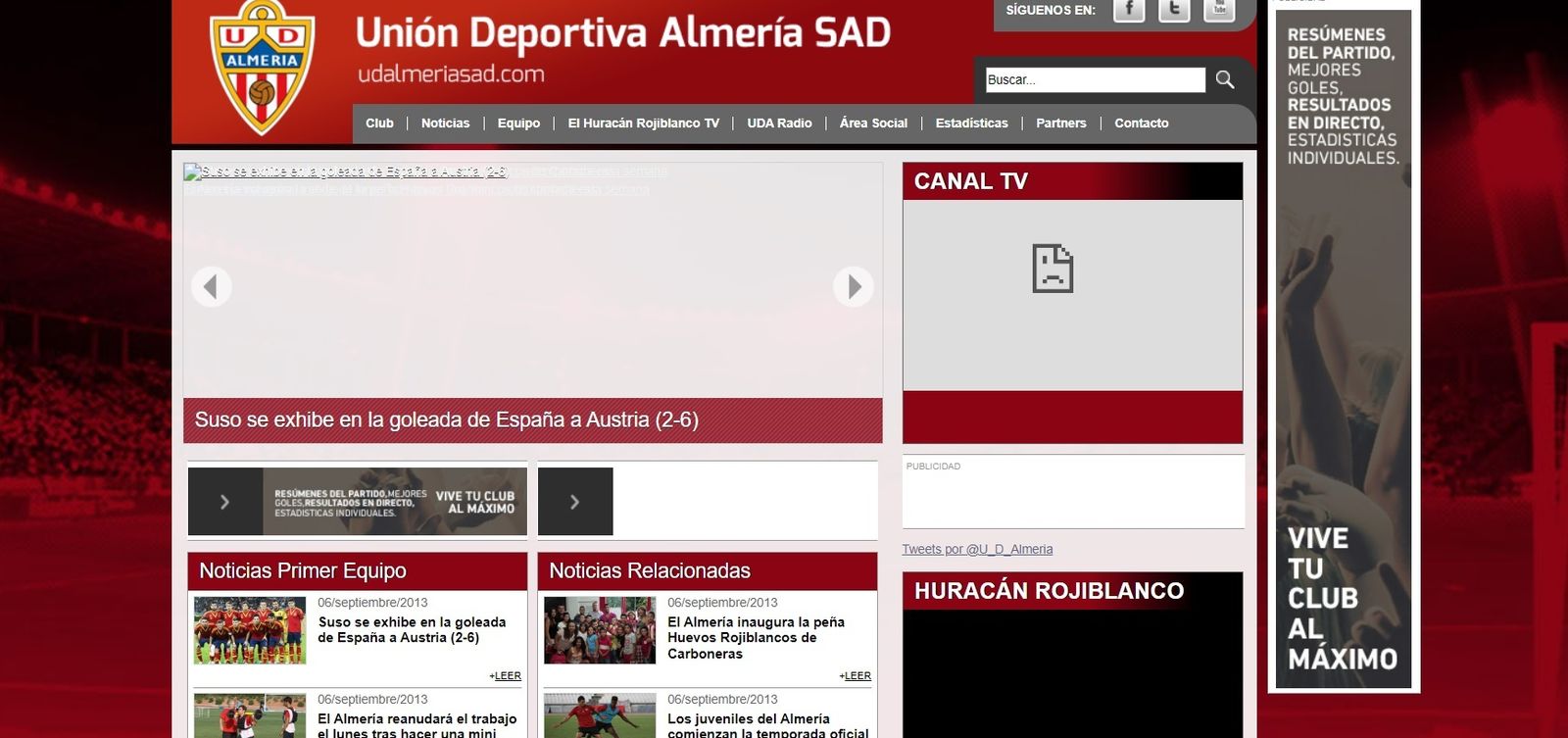Open the YouTube social icon

(1219, 9)
